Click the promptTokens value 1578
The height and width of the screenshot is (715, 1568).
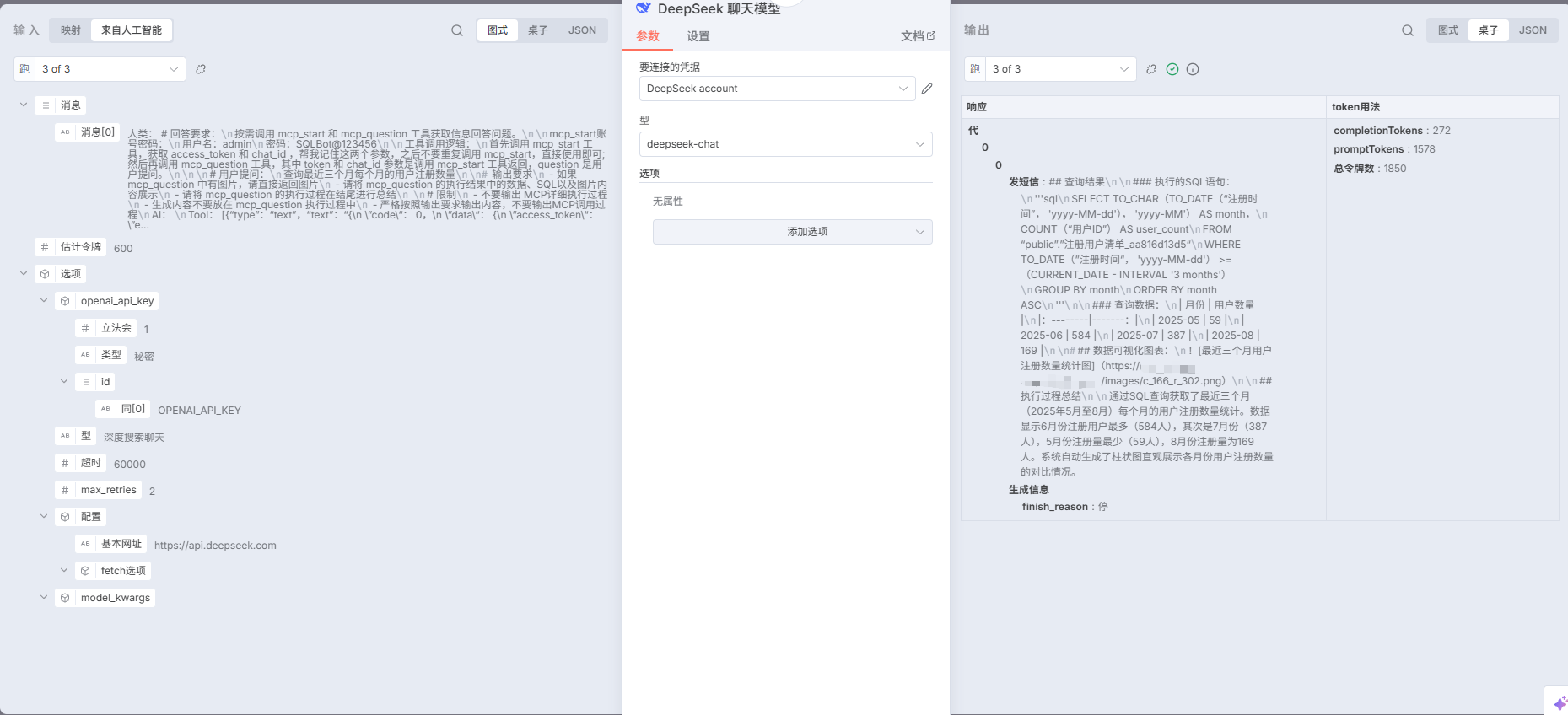coord(1424,149)
